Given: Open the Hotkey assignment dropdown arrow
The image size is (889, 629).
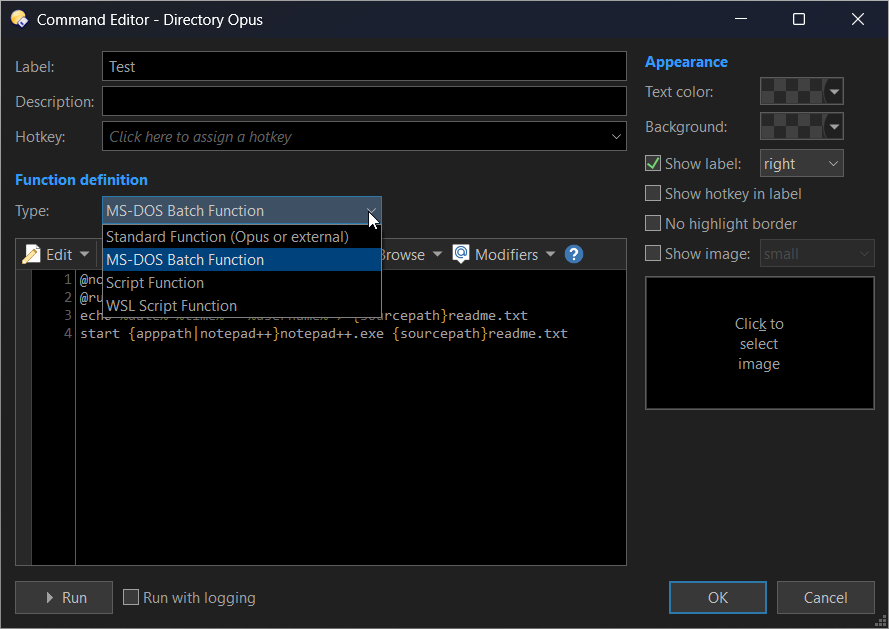Looking at the screenshot, I should 616,137.
